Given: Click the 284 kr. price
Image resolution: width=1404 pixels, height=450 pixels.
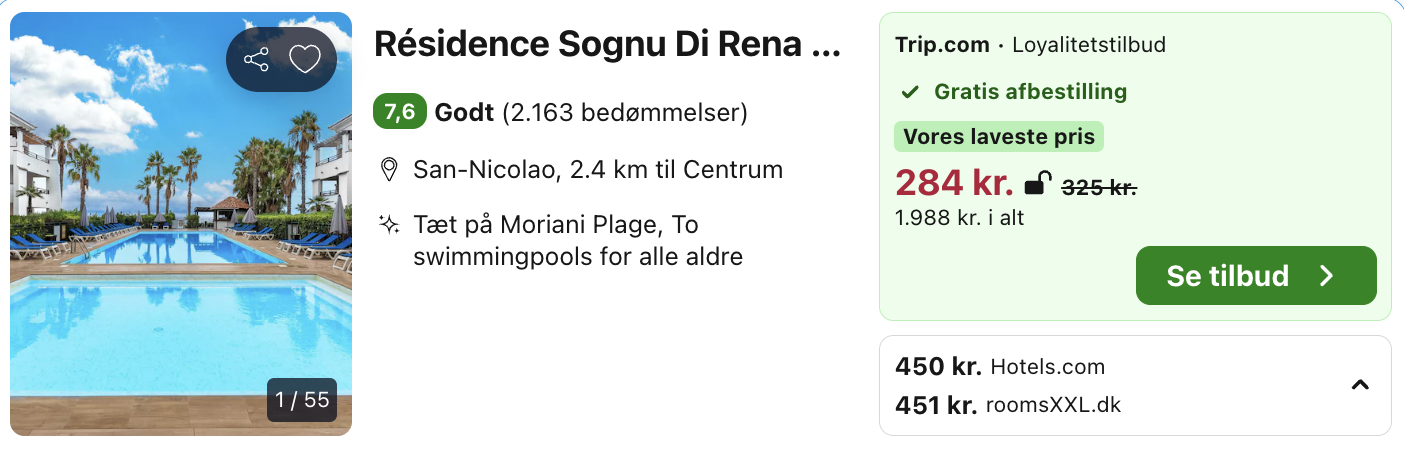Looking at the screenshot, I should pyautogui.click(x=954, y=183).
